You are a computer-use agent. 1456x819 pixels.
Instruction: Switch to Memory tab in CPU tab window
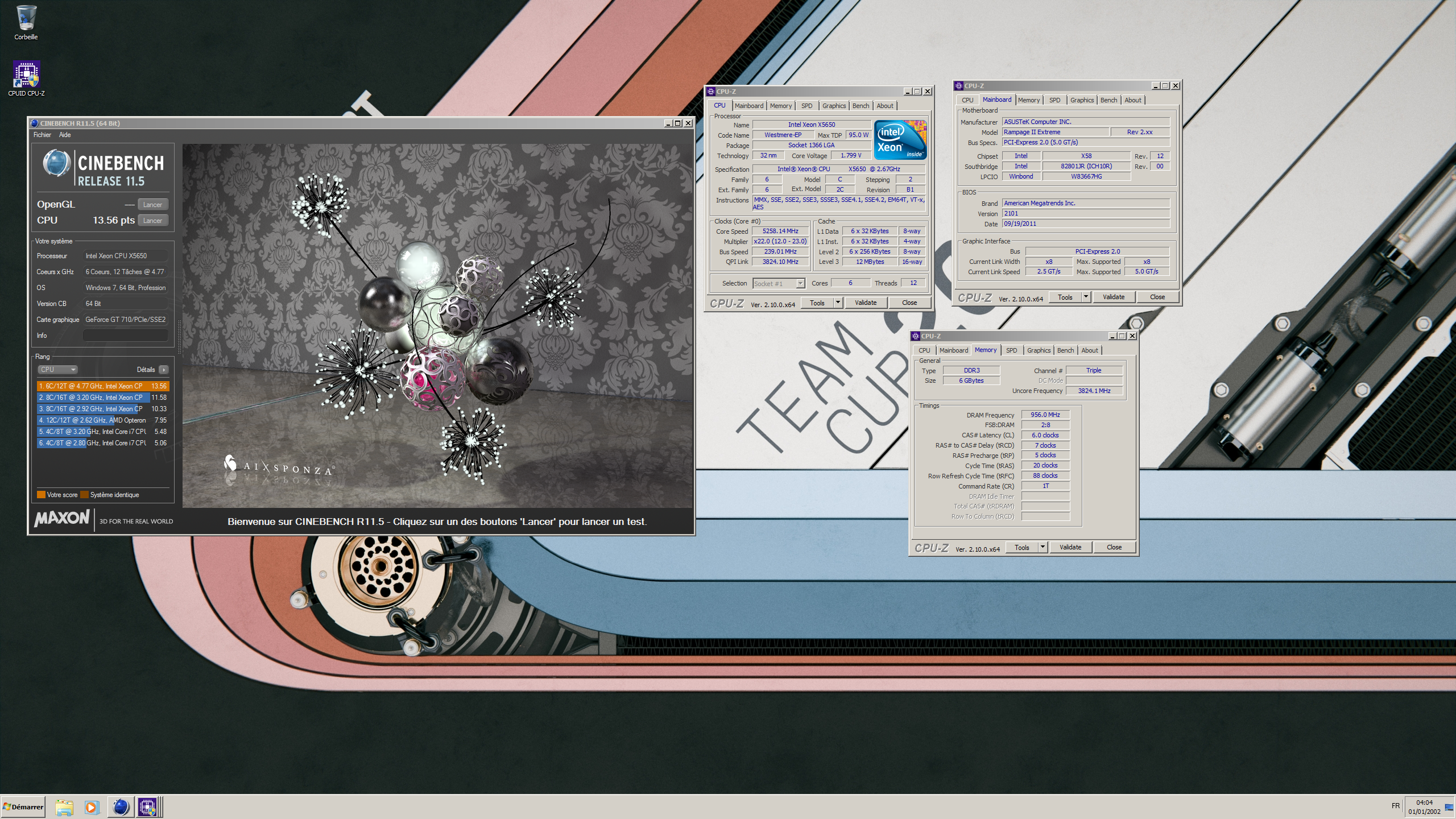pos(781,106)
